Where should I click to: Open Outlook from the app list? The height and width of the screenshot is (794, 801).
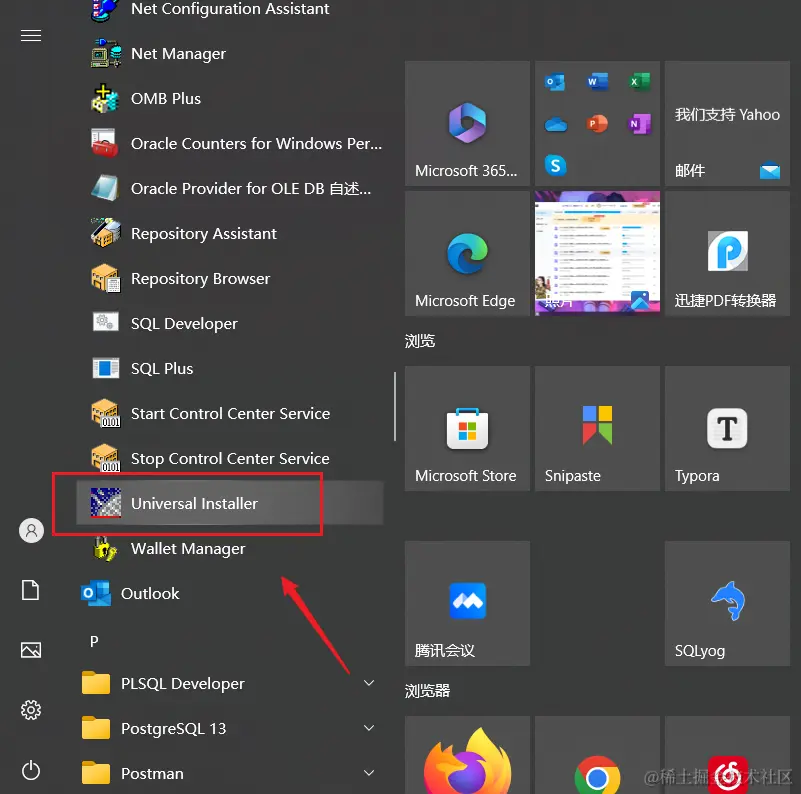[230, 593]
